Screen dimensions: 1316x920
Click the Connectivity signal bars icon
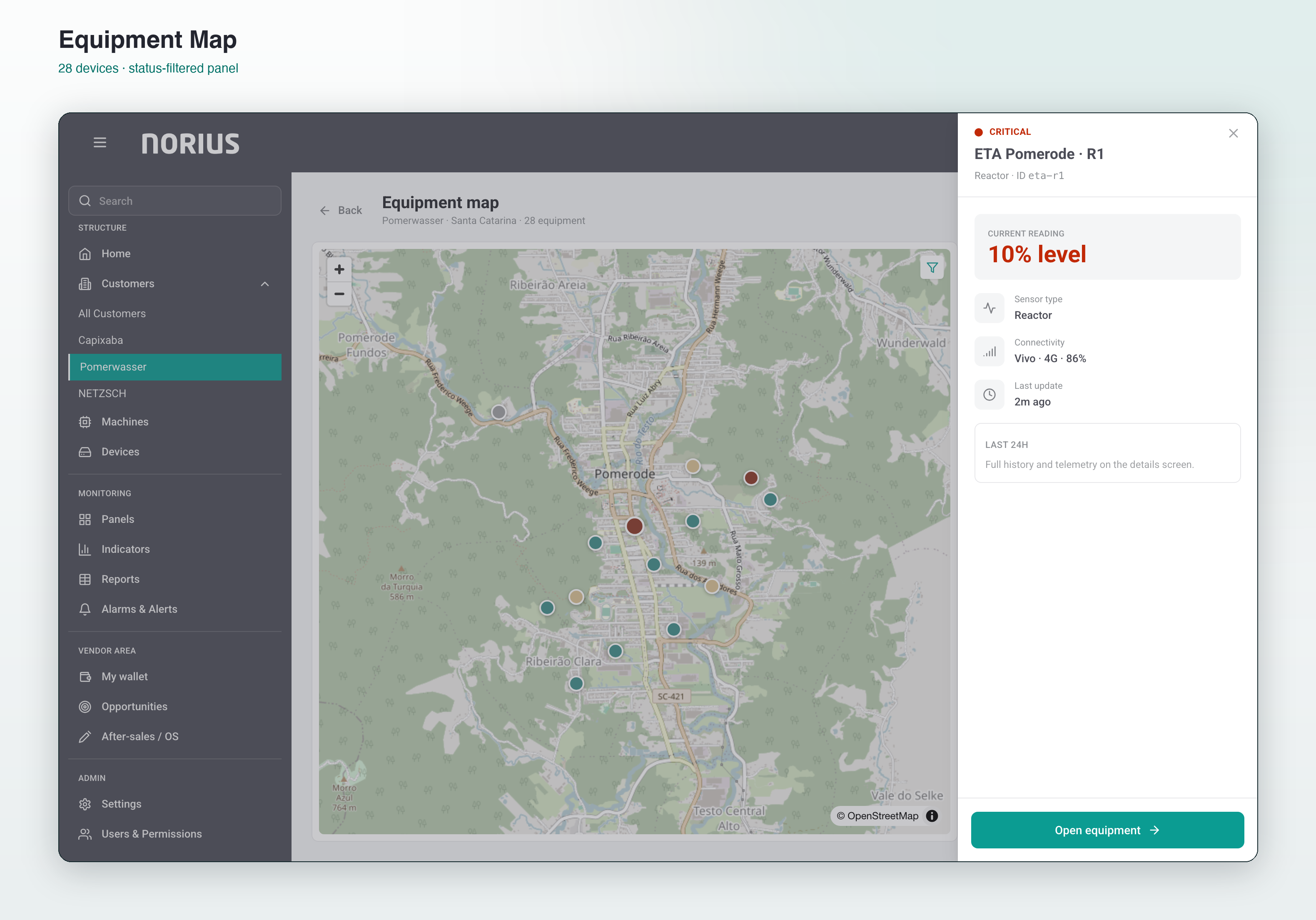tap(989, 352)
